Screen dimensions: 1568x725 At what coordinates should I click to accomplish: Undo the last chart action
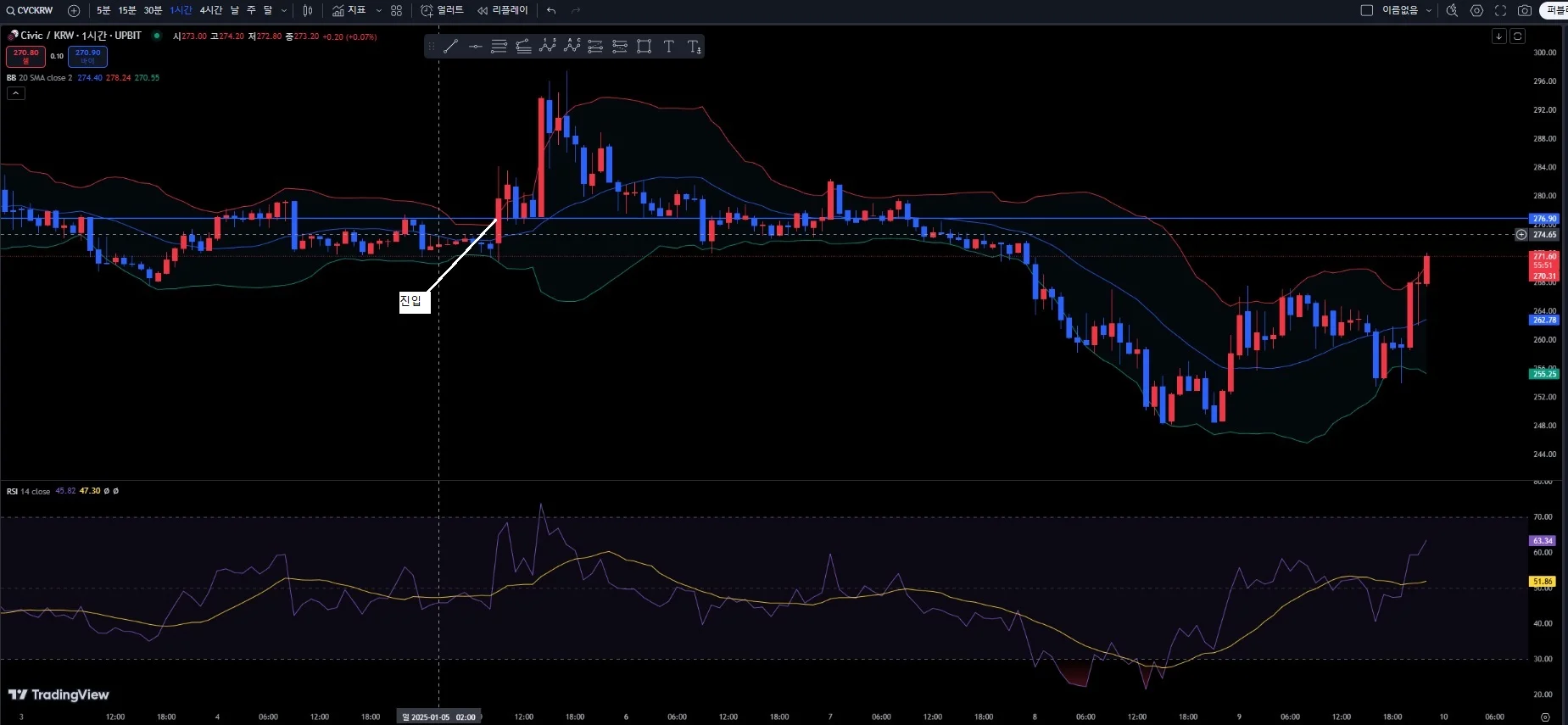pos(551,10)
